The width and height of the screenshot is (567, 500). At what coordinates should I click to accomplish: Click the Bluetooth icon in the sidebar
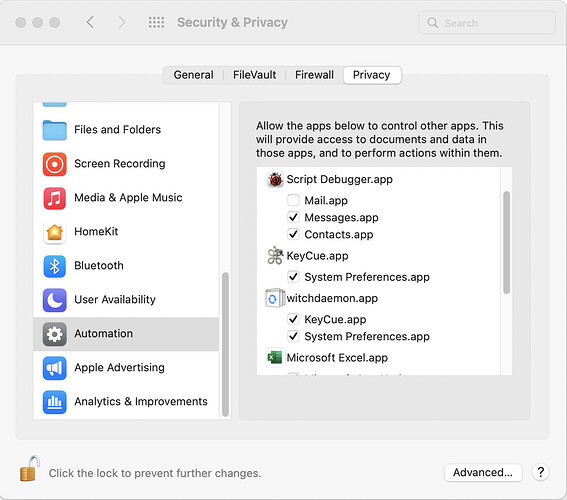tap(54, 266)
